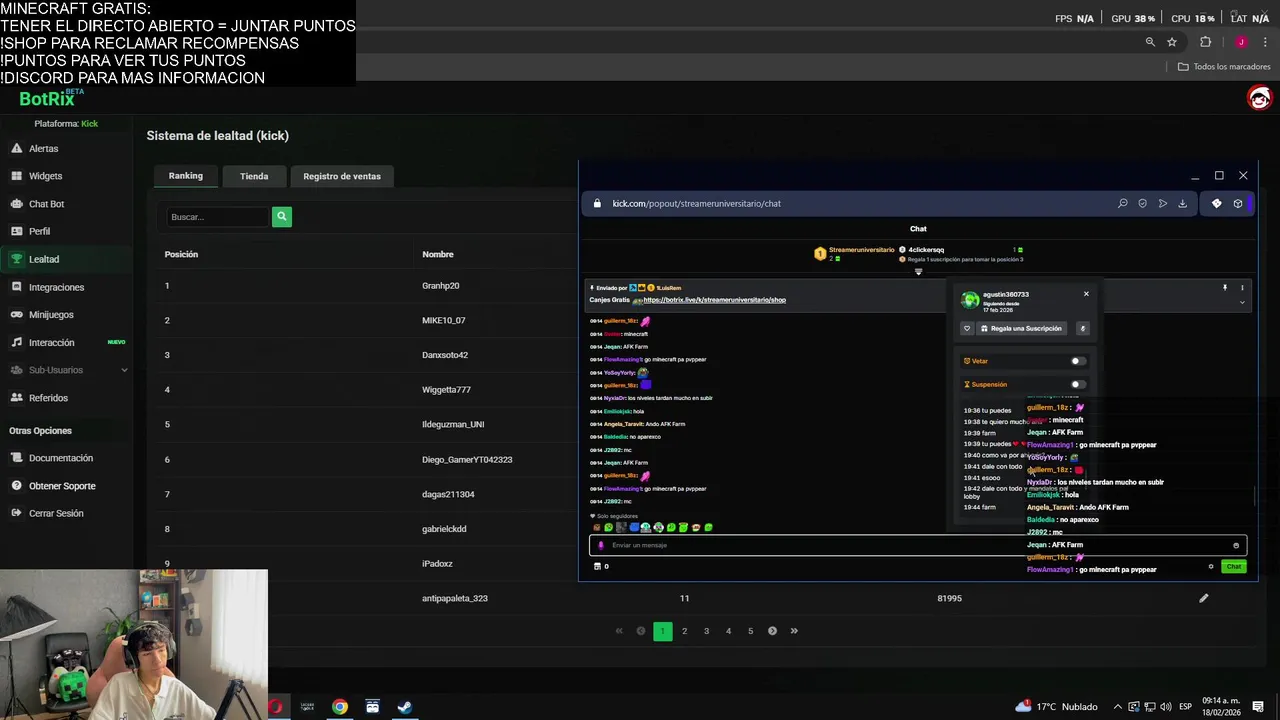Toggle the Suspensión switch

pos(1077,384)
